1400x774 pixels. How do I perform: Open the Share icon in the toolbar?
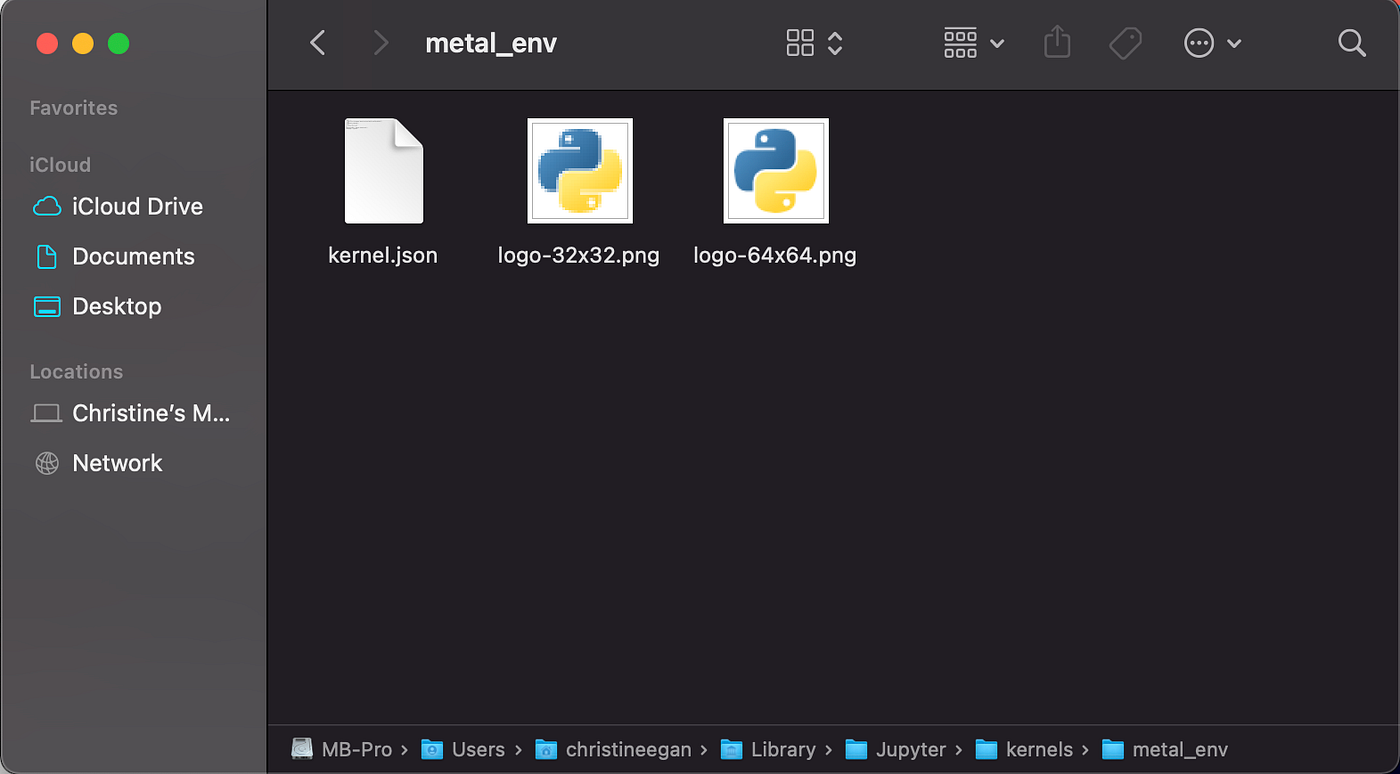point(1057,43)
